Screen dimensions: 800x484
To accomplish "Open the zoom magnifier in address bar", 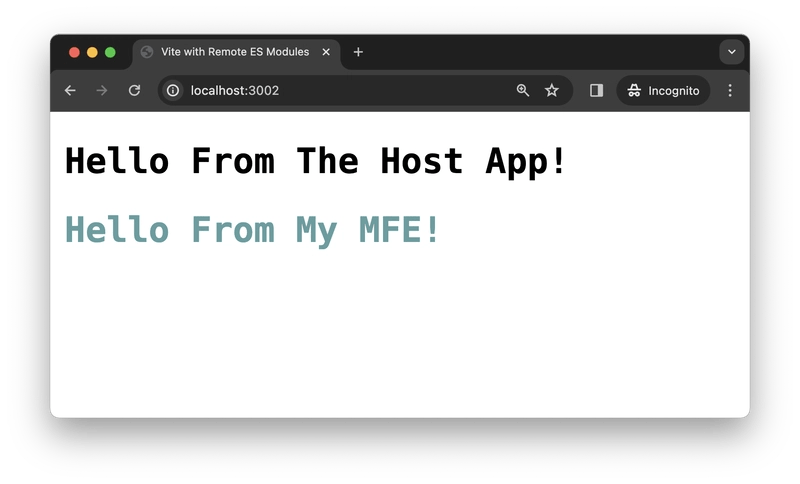I will click(522, 90).
